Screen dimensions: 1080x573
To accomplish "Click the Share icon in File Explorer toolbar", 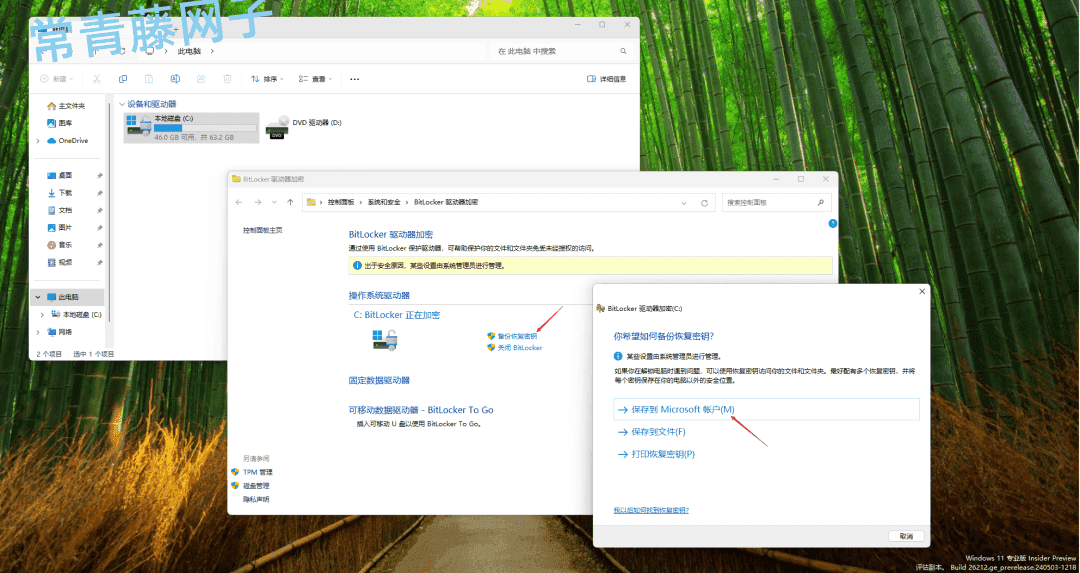I will click(x=201, y=79).
